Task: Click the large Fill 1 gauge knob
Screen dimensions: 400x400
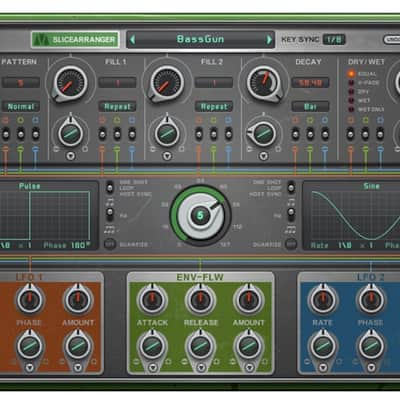Action: 71,83
